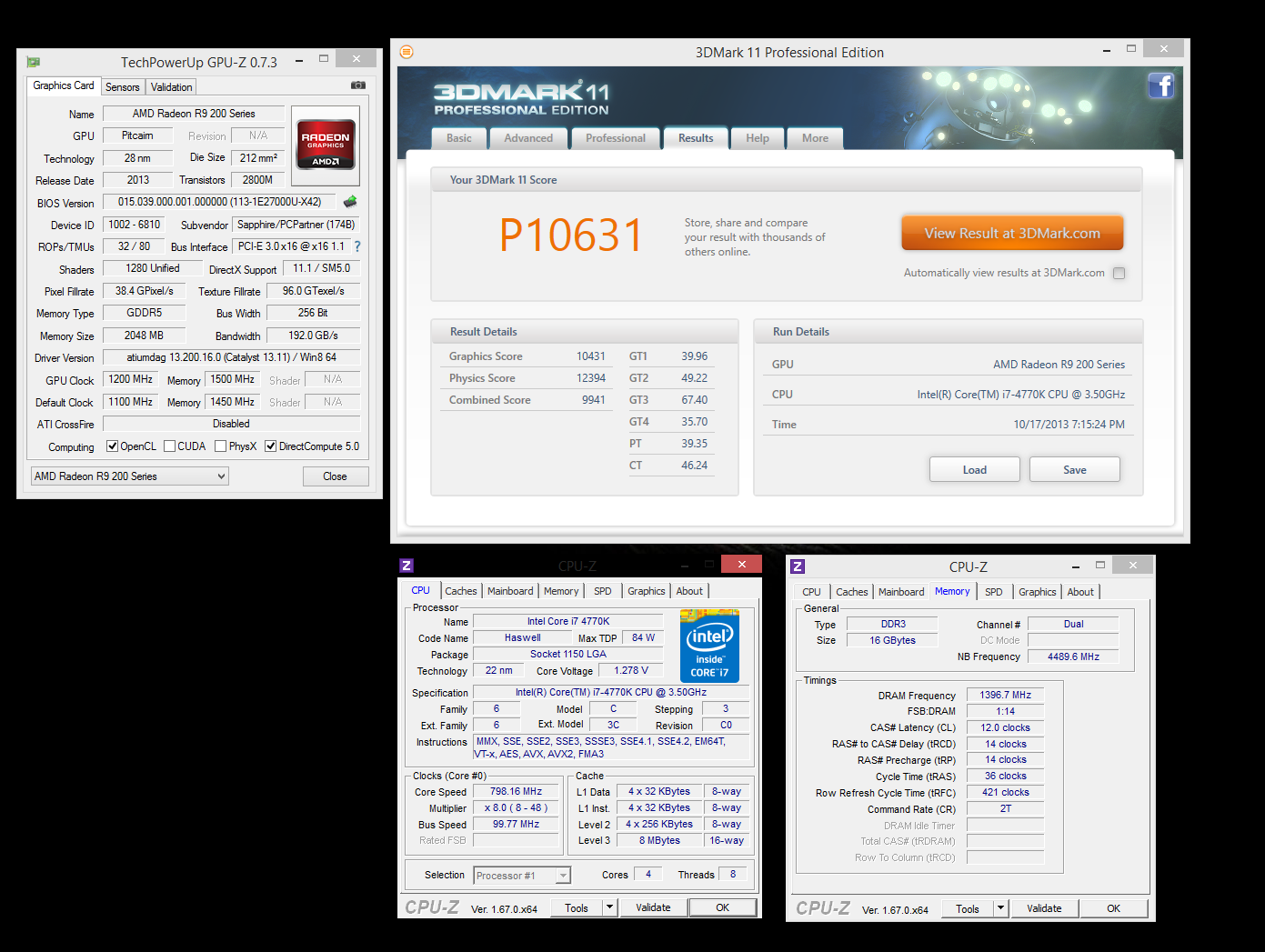Expand Tools dropdown arrow in left CPU-Z window
The width and height of the screenshot is (1265, 952).
(x=610, y=907)
